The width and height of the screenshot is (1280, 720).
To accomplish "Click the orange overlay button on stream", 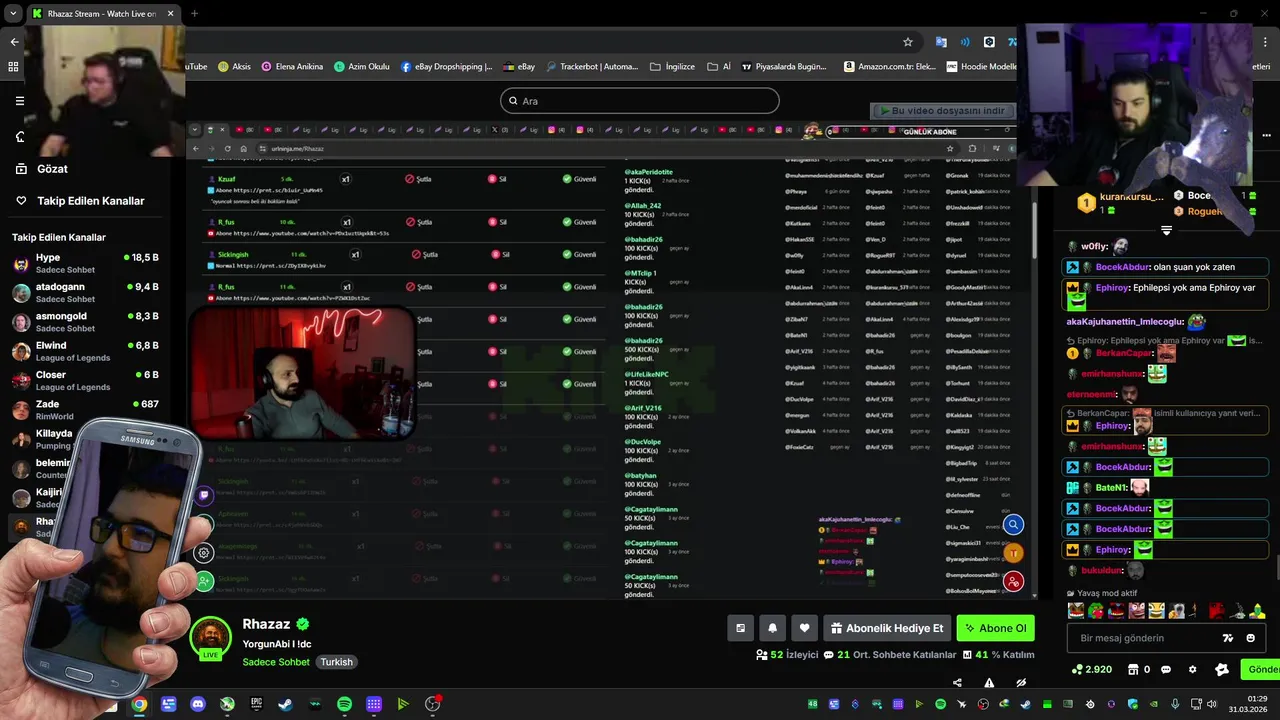I will [x=1013, y=553].
